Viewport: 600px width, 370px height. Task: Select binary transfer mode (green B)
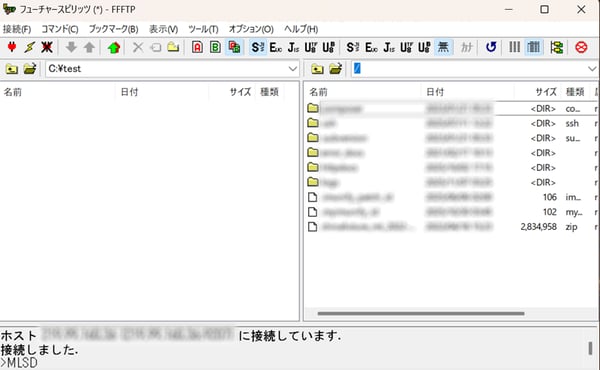[x=215, y=47]
